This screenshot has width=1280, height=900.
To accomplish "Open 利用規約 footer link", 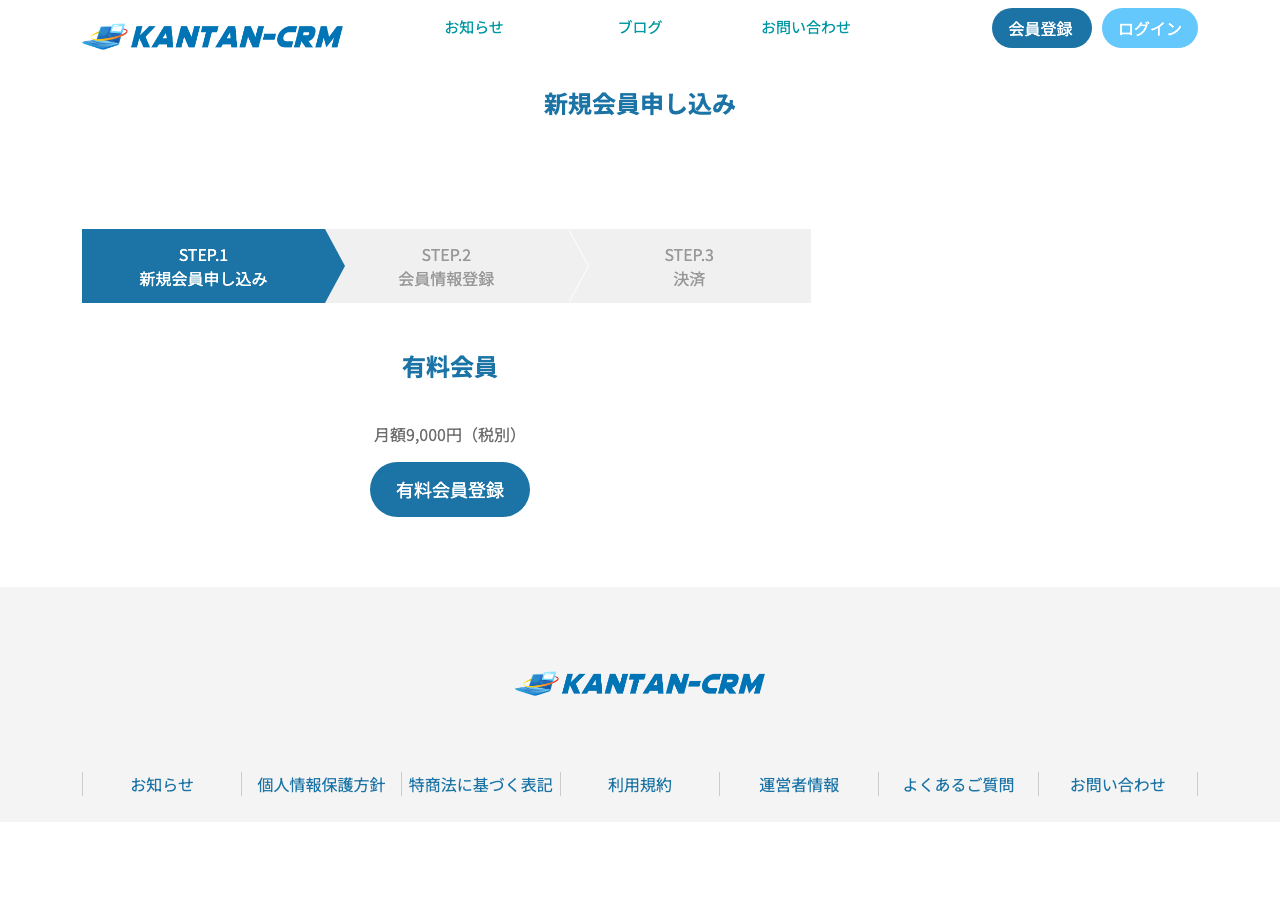I will tap(640, 784).
